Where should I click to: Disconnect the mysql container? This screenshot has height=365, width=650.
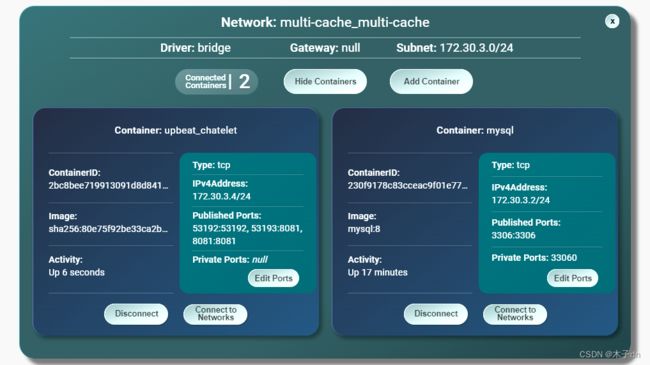click(436, 314)
